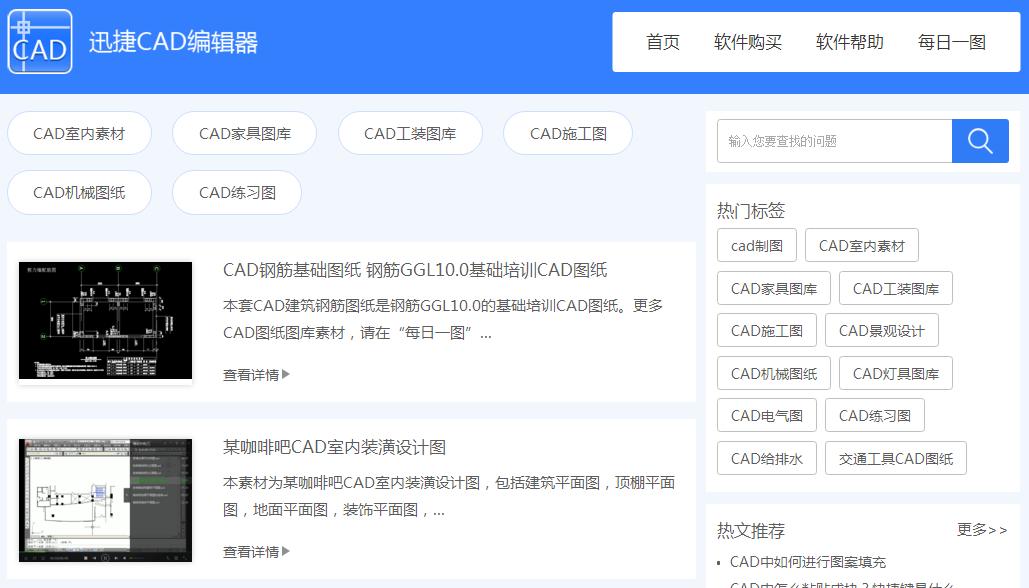Open the 每日一图 page
The image size is (1029, 588).
coord(951,42)
